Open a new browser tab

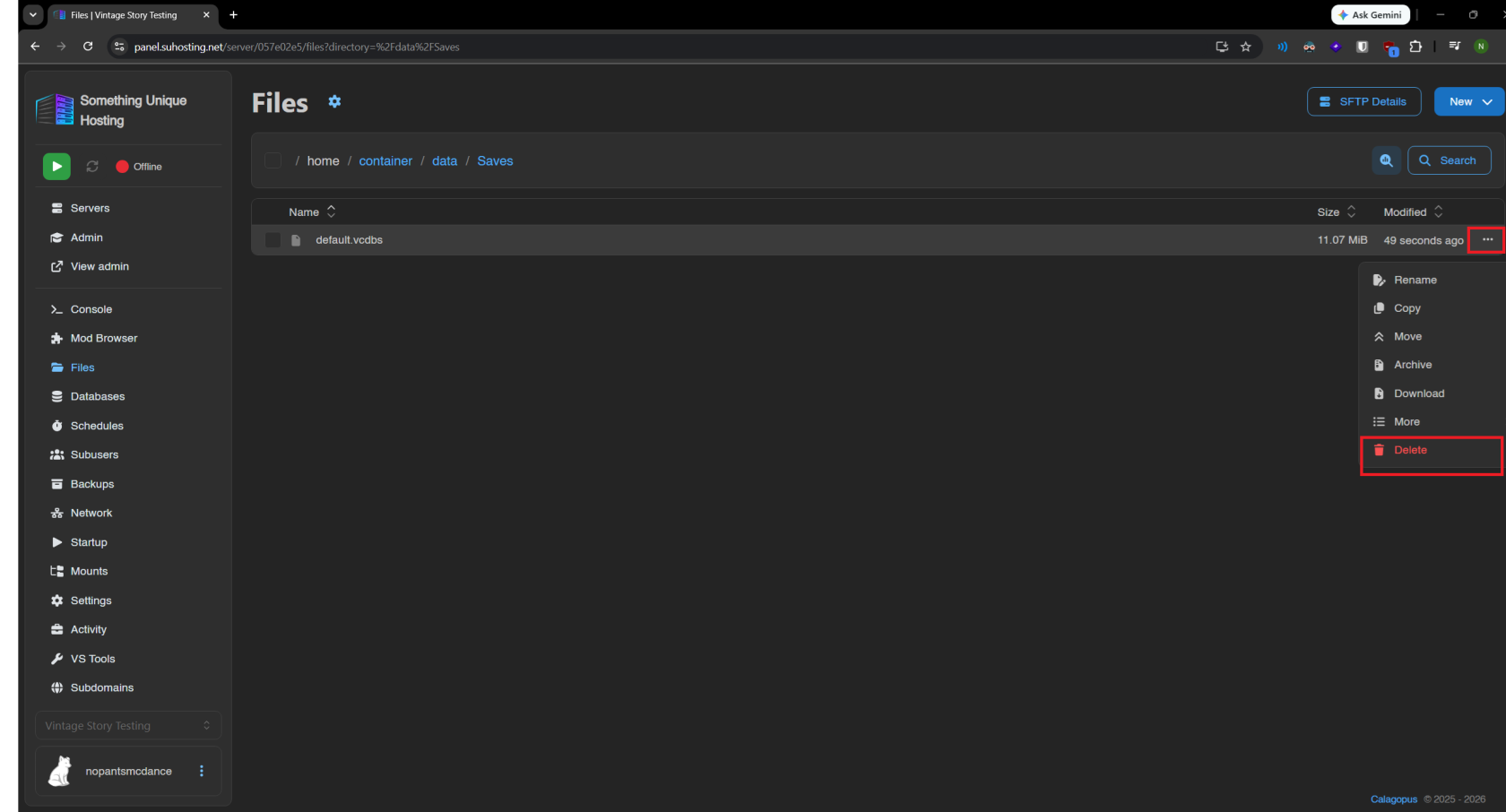(233, 15)
